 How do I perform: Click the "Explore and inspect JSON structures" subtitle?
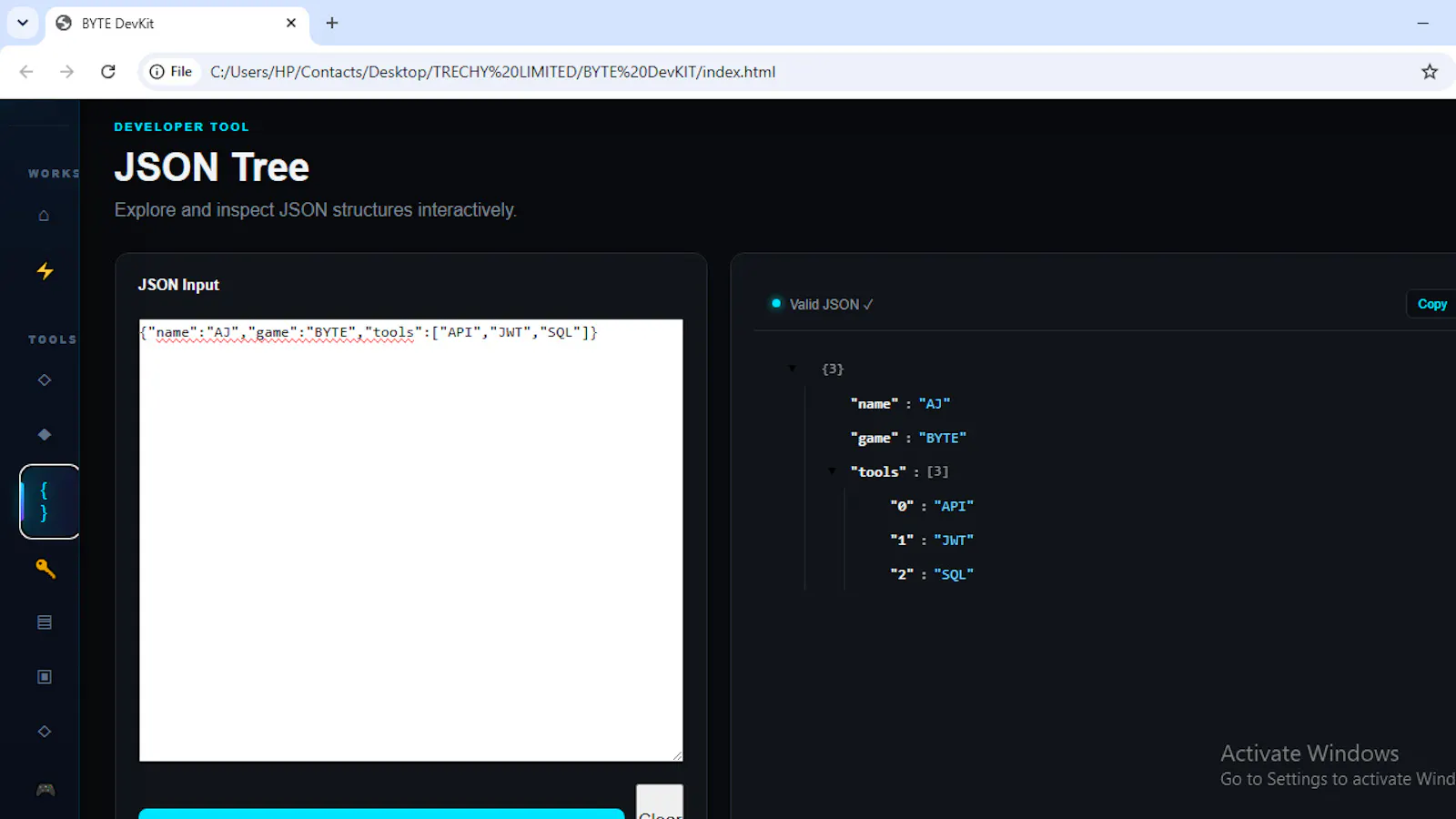pyautogui.click(x=315, y=210)
